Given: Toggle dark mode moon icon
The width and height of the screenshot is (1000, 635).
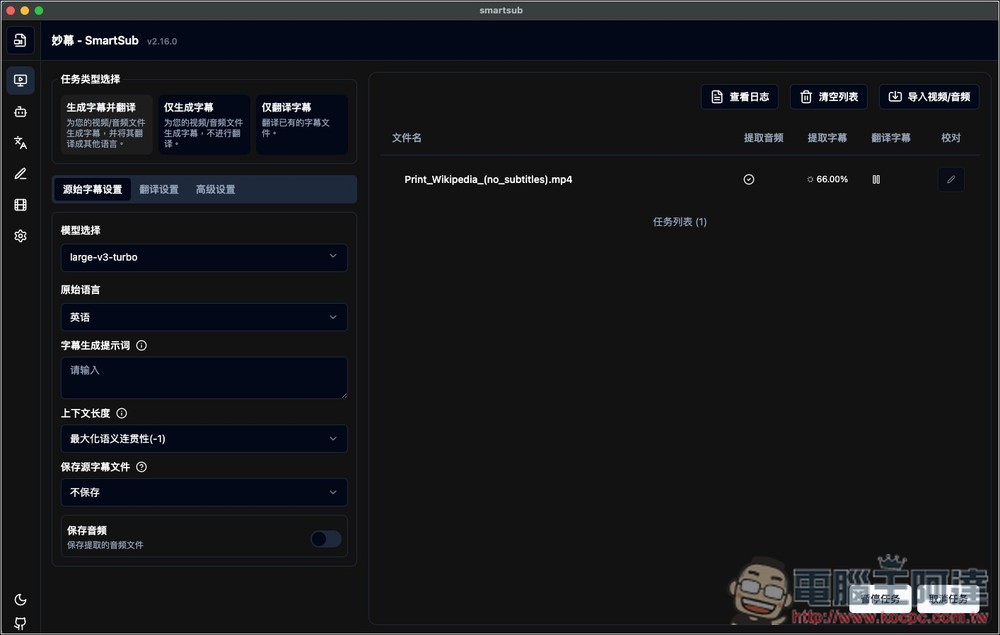Looking at the screenshot, I should 20,599.
